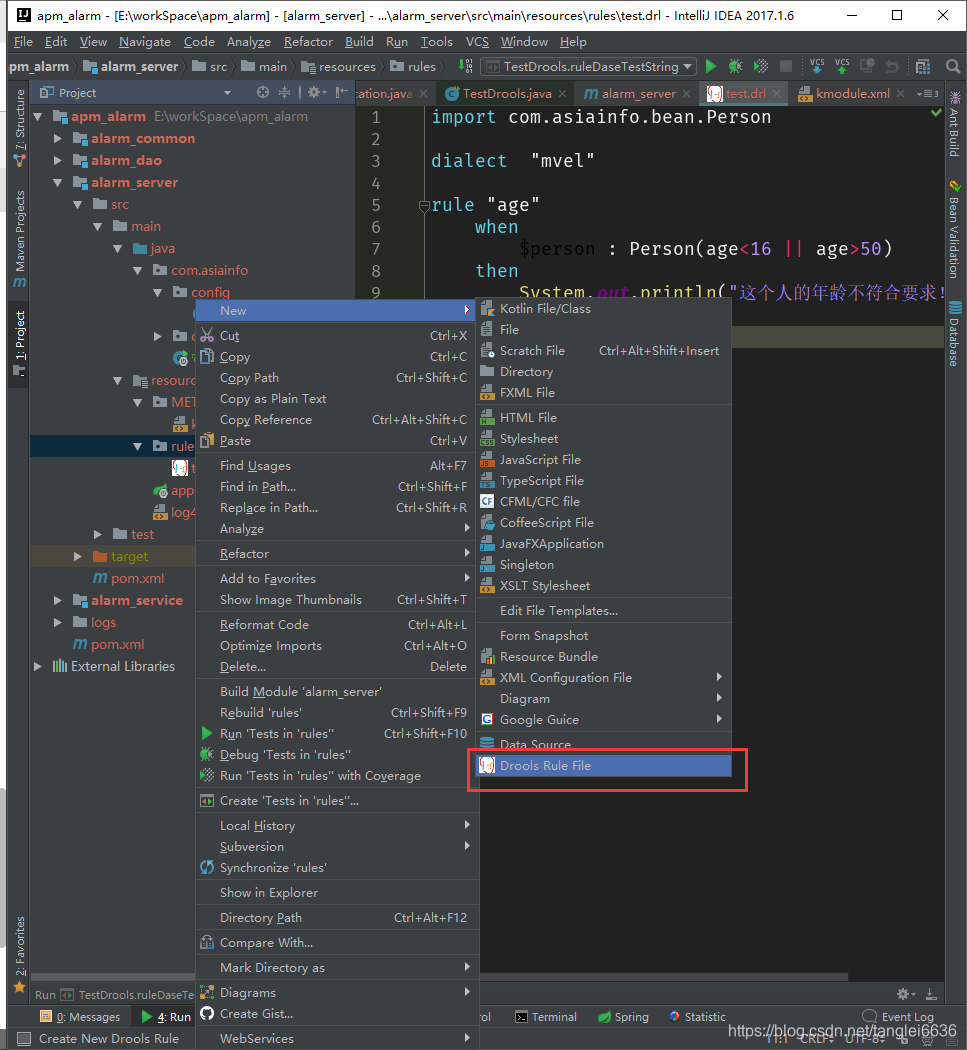This screenshot has height=1050, width=967.
Task: Click the green inspection checkmark indicator
Action: coord(936,113)
